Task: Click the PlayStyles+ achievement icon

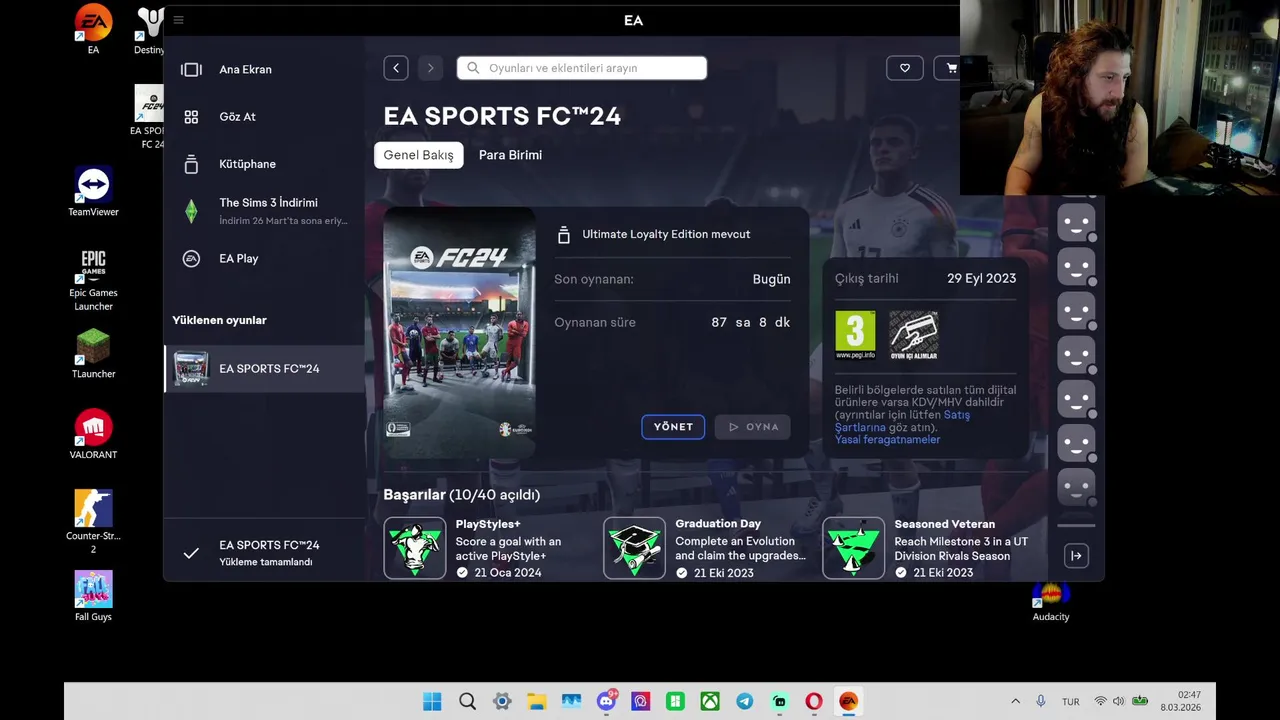Action: coord(415,548)
